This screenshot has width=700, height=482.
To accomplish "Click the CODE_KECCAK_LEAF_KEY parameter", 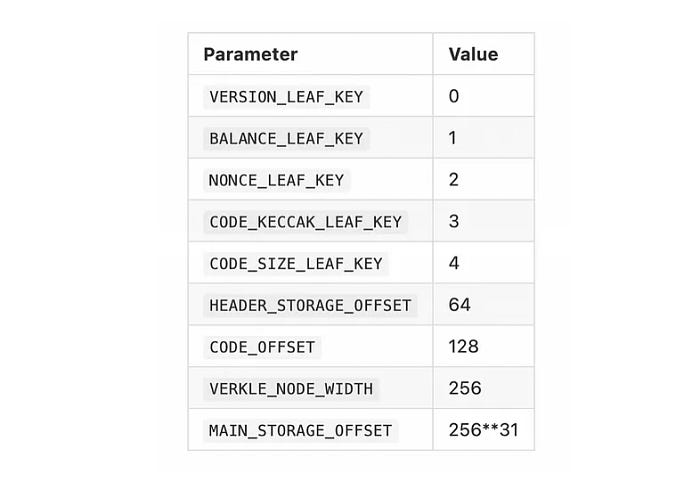I will (x=305, y=222).
